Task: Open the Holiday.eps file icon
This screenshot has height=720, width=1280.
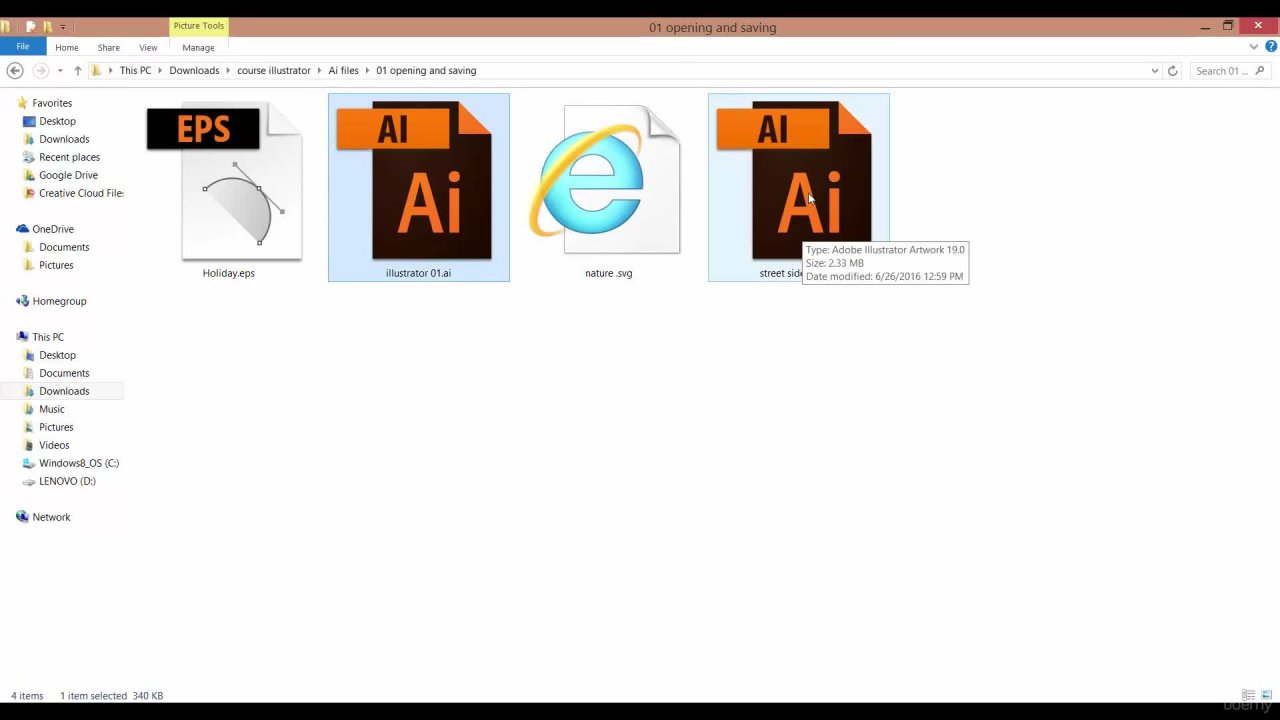Action: point(228,185)
